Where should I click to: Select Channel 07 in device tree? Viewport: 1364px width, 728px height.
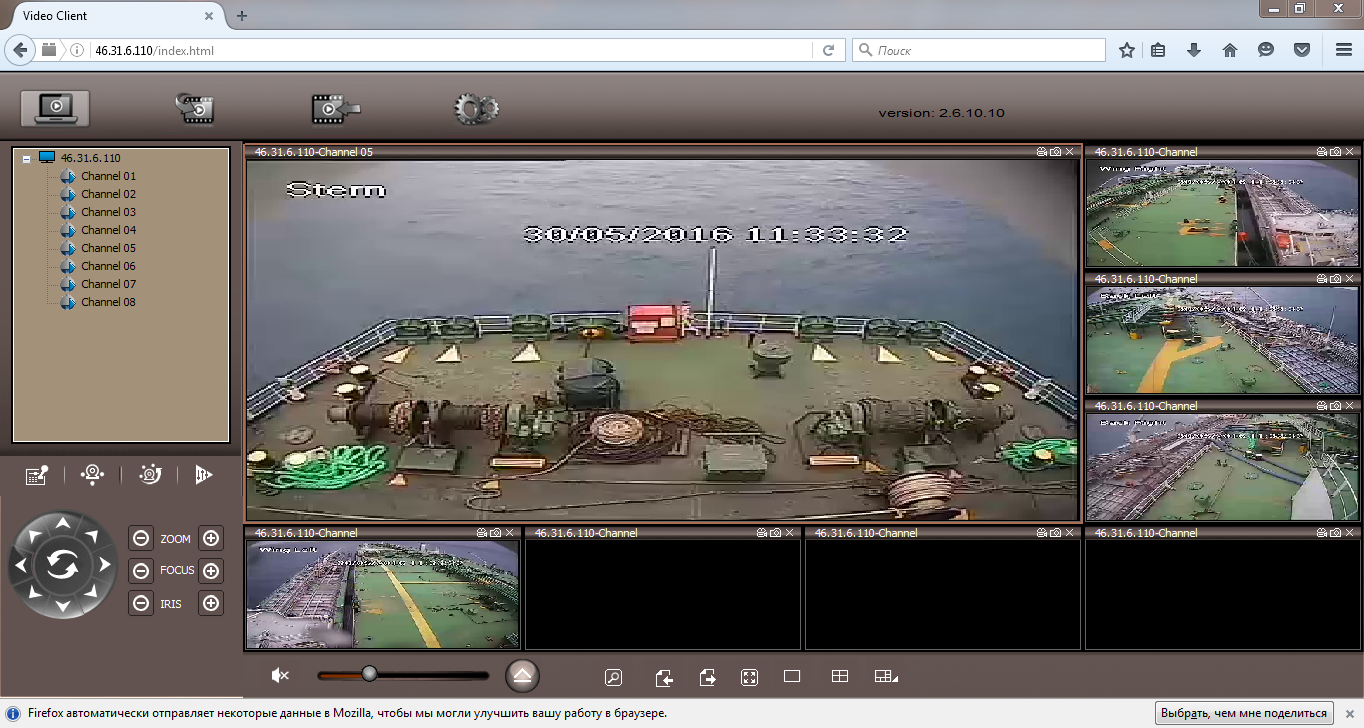click(108, 284)
